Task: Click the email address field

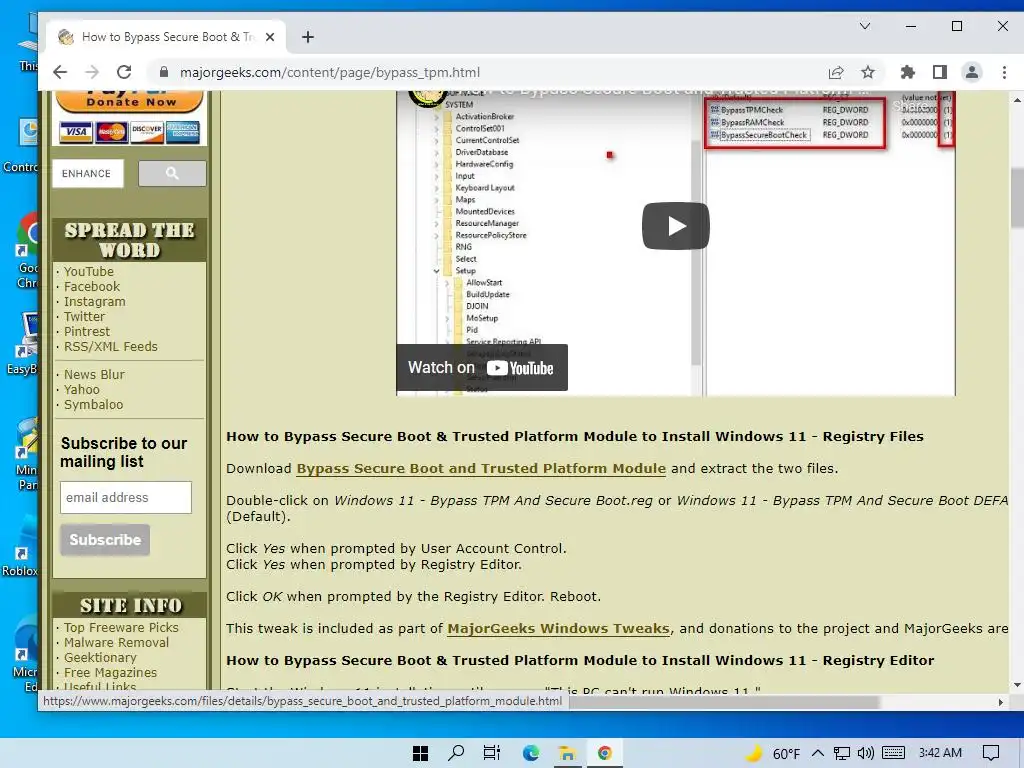Action: pyautogui.click(x=126, y=498)
